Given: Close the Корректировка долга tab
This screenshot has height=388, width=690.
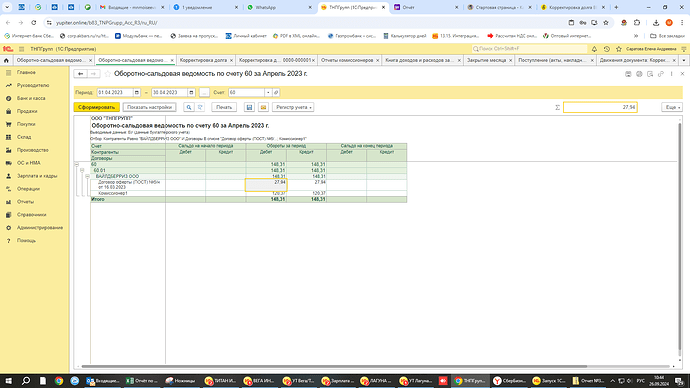Looking at the screenshot, I should tap(231, 61).
